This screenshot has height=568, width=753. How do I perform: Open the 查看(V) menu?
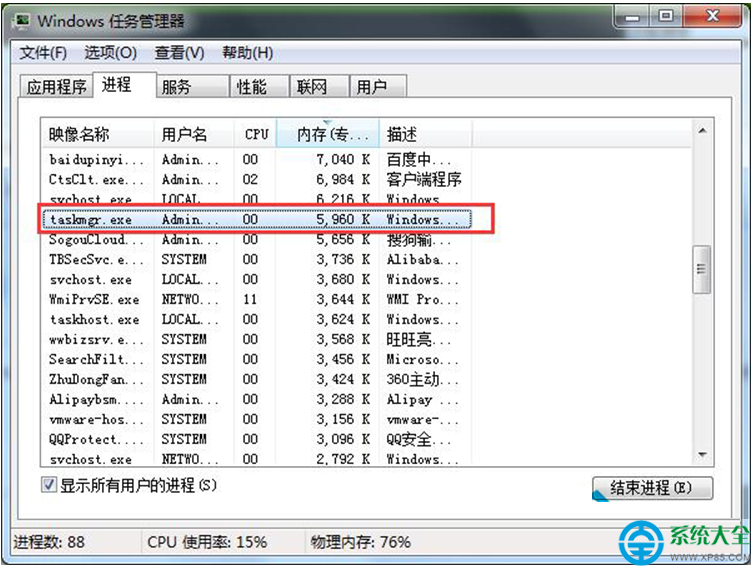(179, 52)
